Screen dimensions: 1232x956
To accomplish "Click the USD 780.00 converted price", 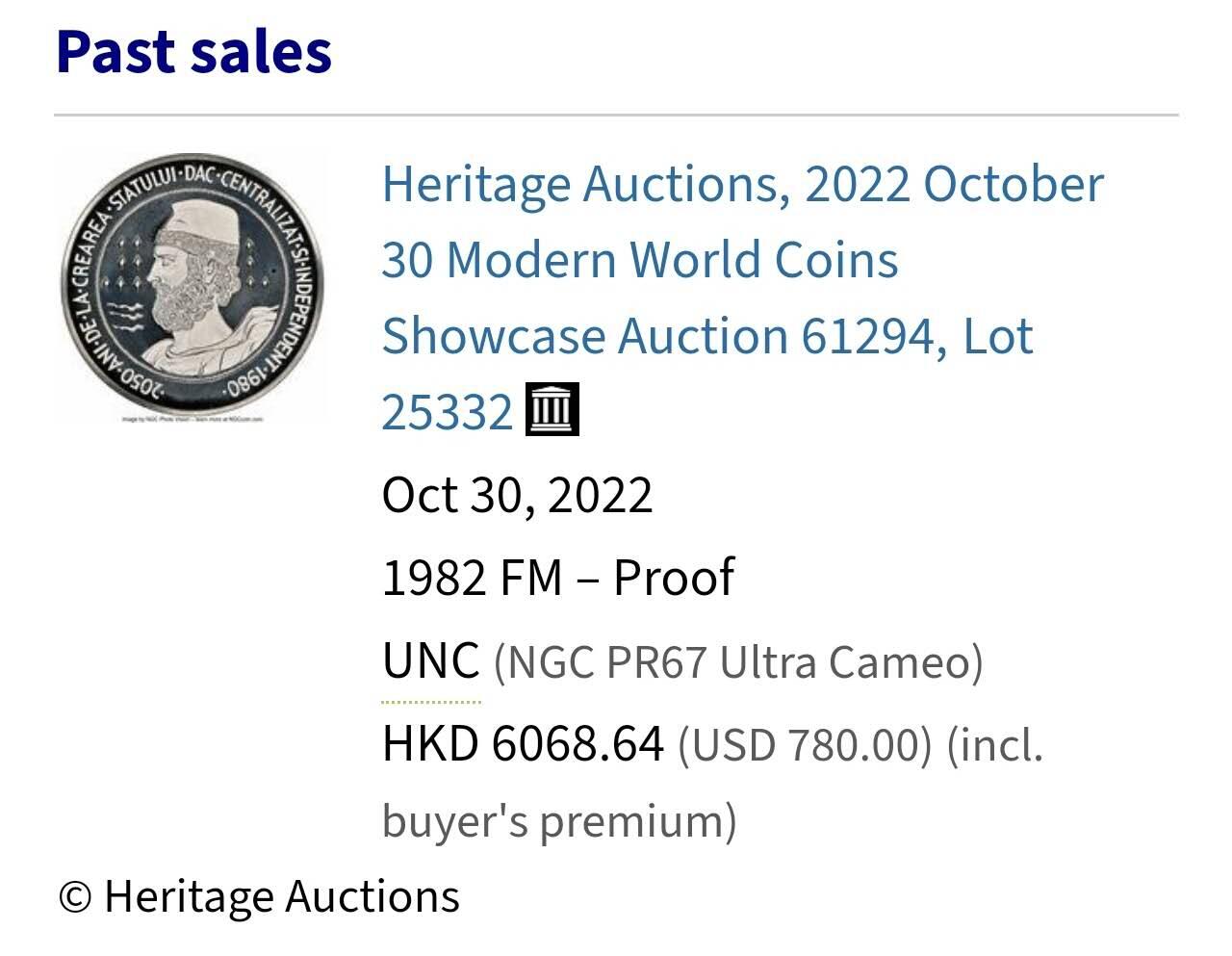I will [805, 745].
